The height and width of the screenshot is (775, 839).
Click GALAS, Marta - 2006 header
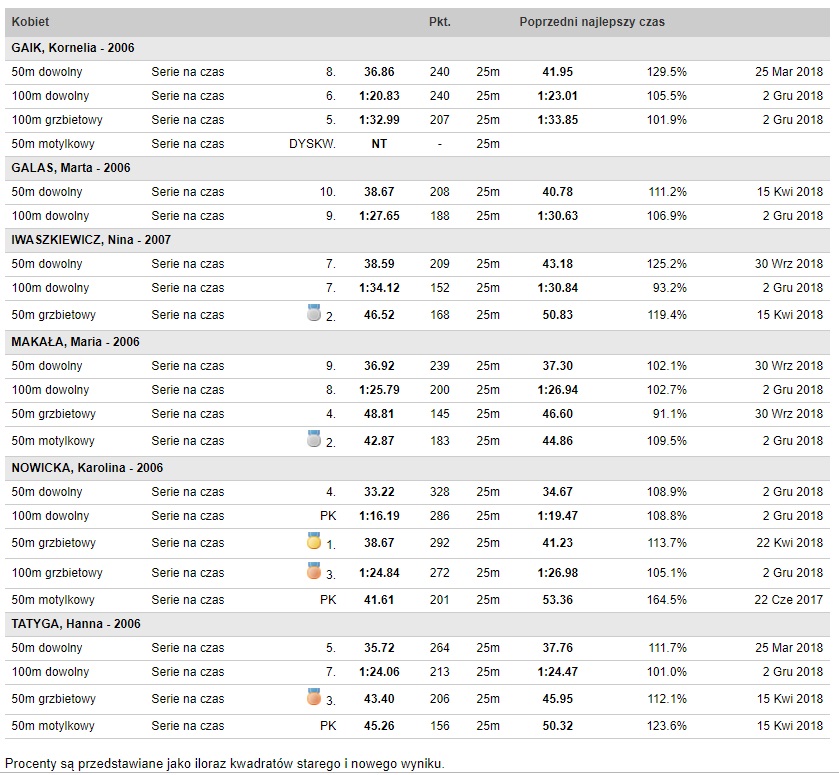click(71, 168)
